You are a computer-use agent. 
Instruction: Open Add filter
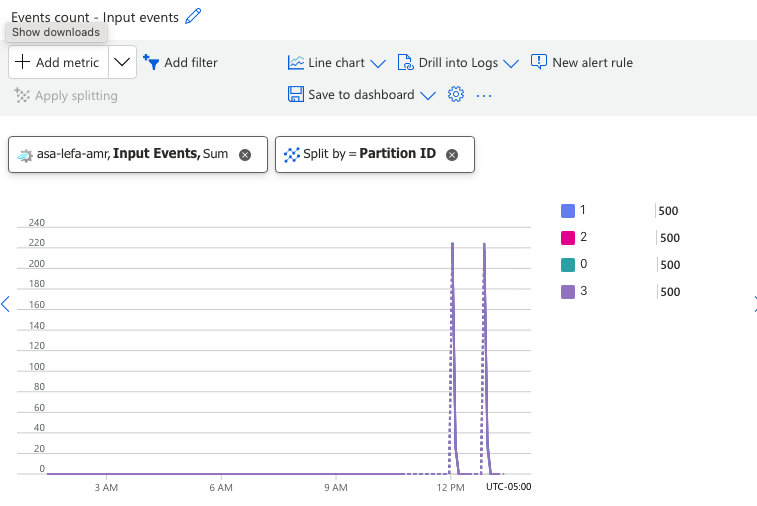point(181,62)
